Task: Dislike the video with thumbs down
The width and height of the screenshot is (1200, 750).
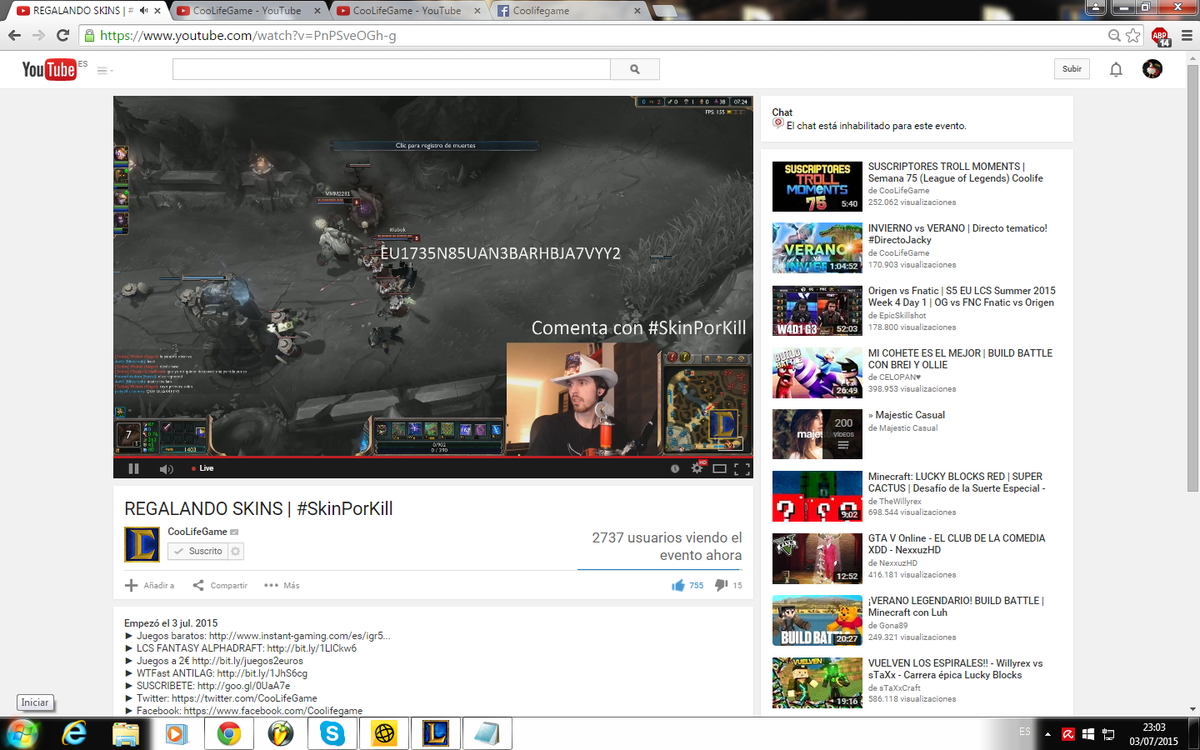Action: (x=728, y=585)
